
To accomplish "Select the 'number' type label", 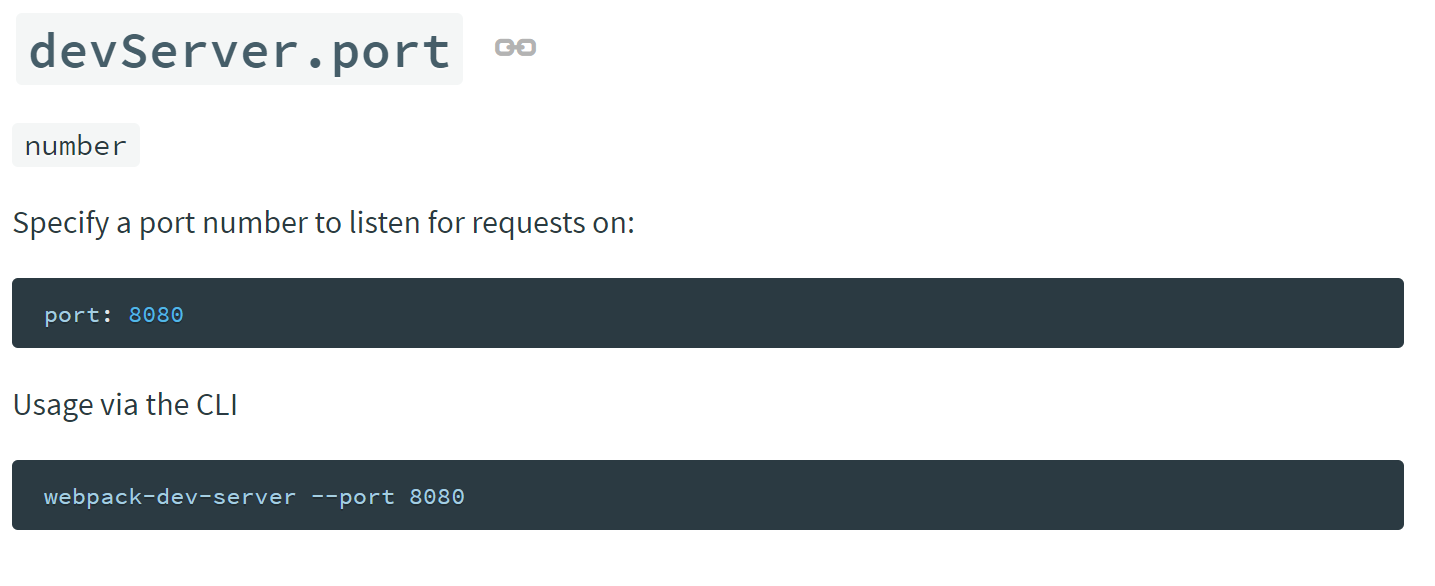I will click(76, 146).
